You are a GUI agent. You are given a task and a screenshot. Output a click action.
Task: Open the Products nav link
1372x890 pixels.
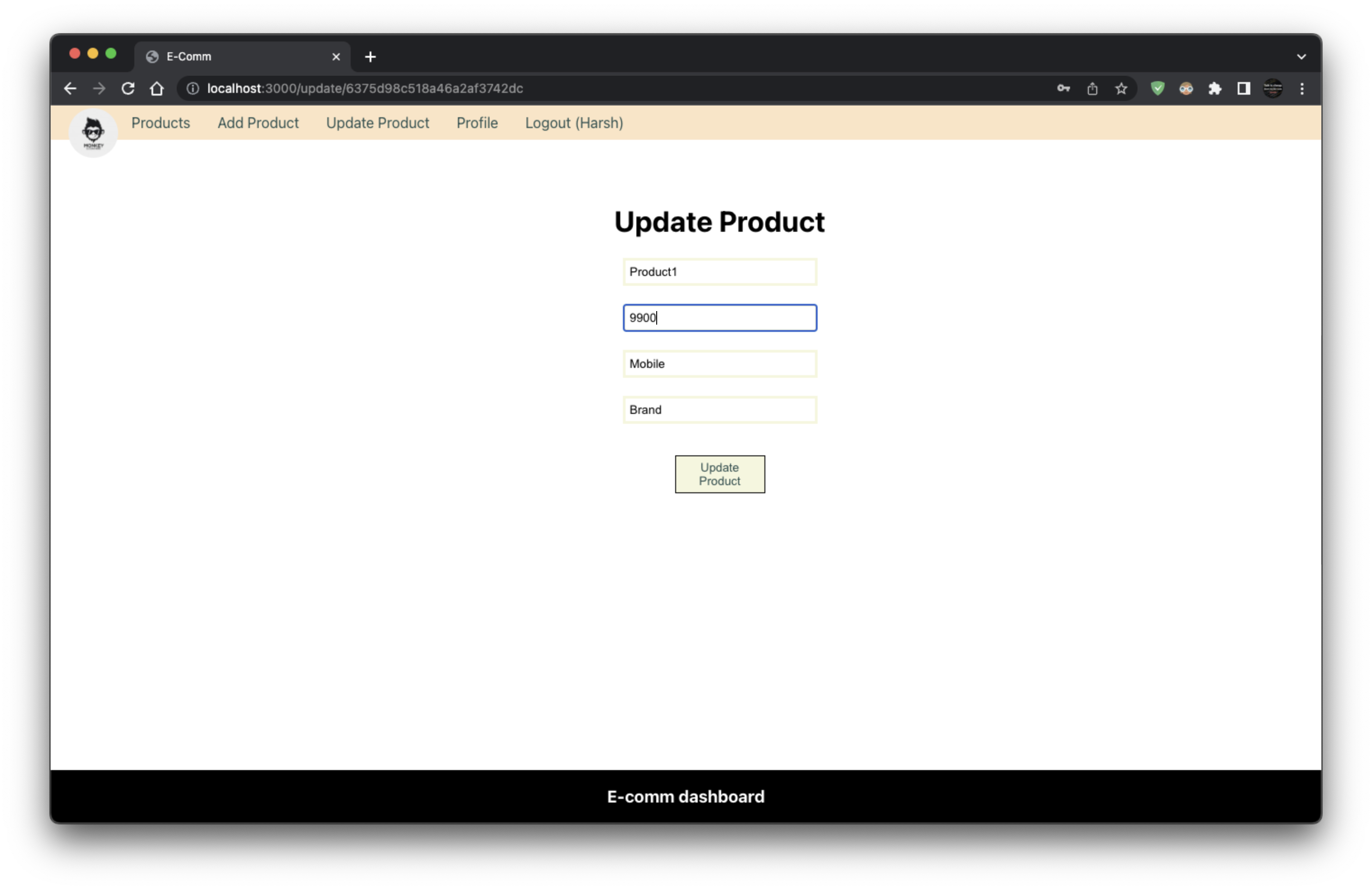pyautogui.click(x=161, y=123)
